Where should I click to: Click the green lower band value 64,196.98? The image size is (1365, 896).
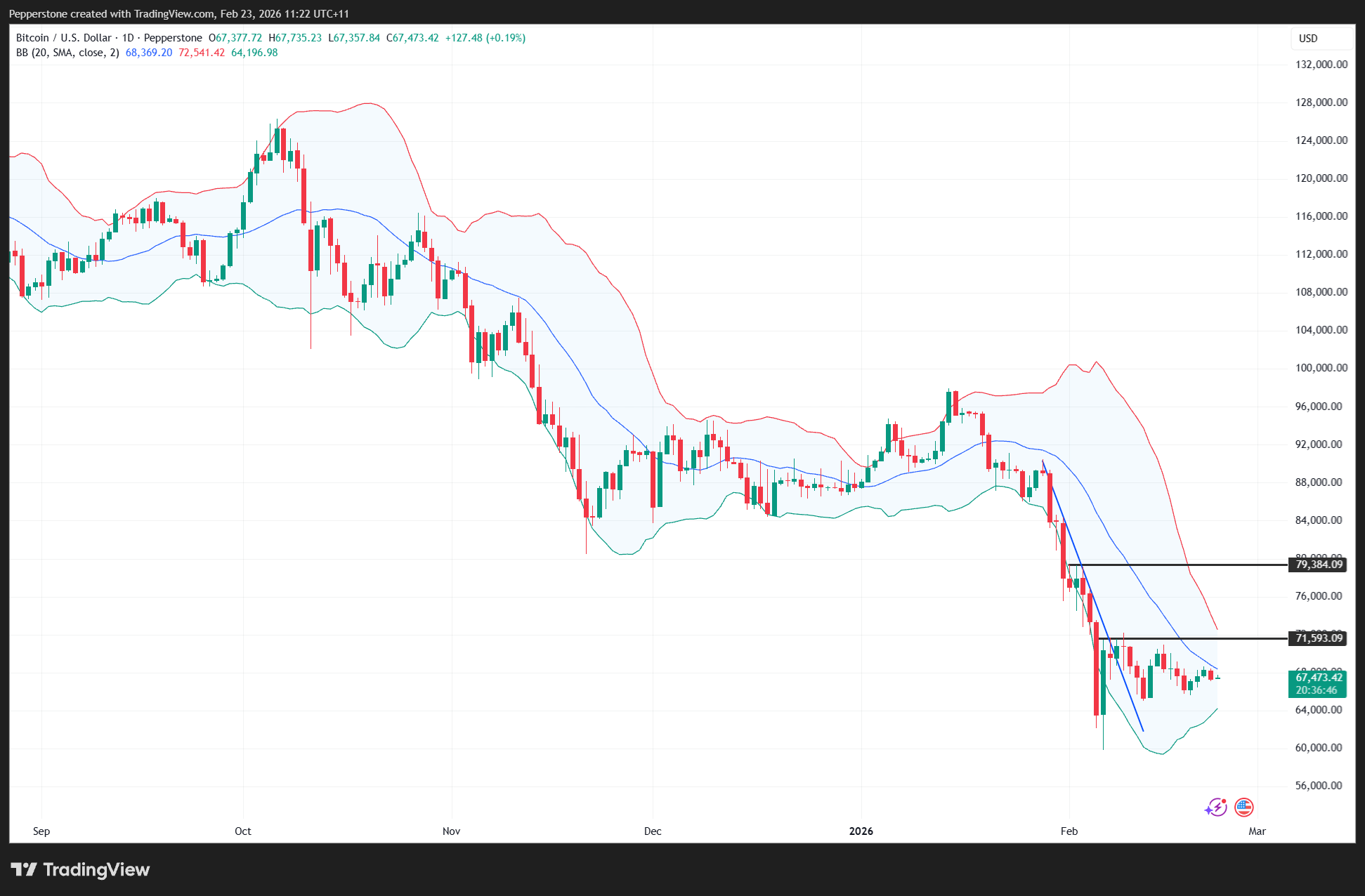(254, 53)
